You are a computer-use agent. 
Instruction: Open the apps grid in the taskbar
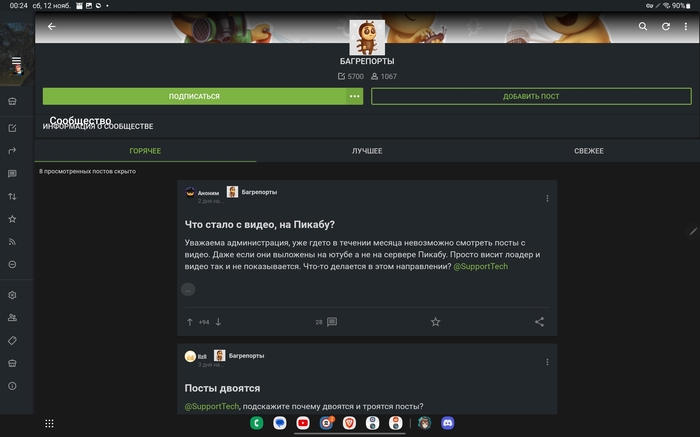(x=50, y=424)
